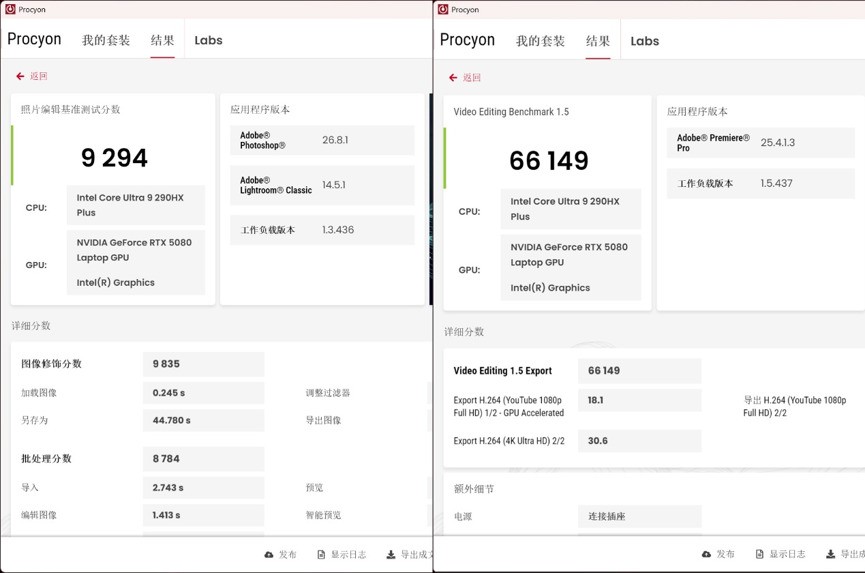Click export download icon in right window footer
Screen dimensions: 865x573
830,554
